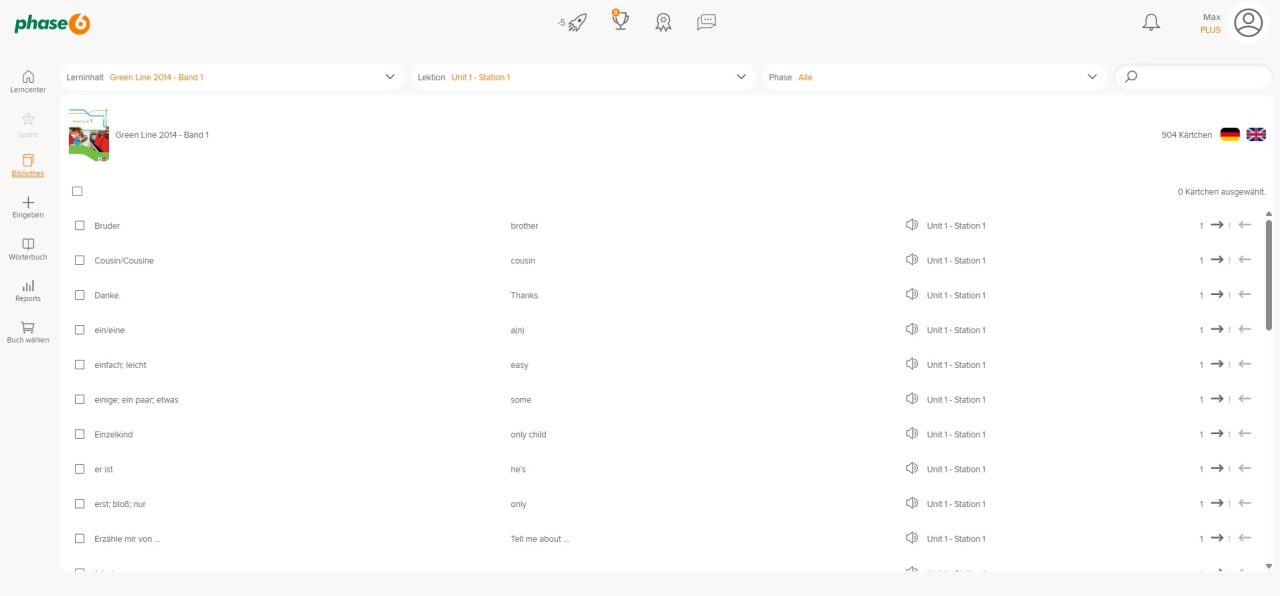Expand the Lerninhalt dropdown
1280x596 pixels.
tap(390, 77)
